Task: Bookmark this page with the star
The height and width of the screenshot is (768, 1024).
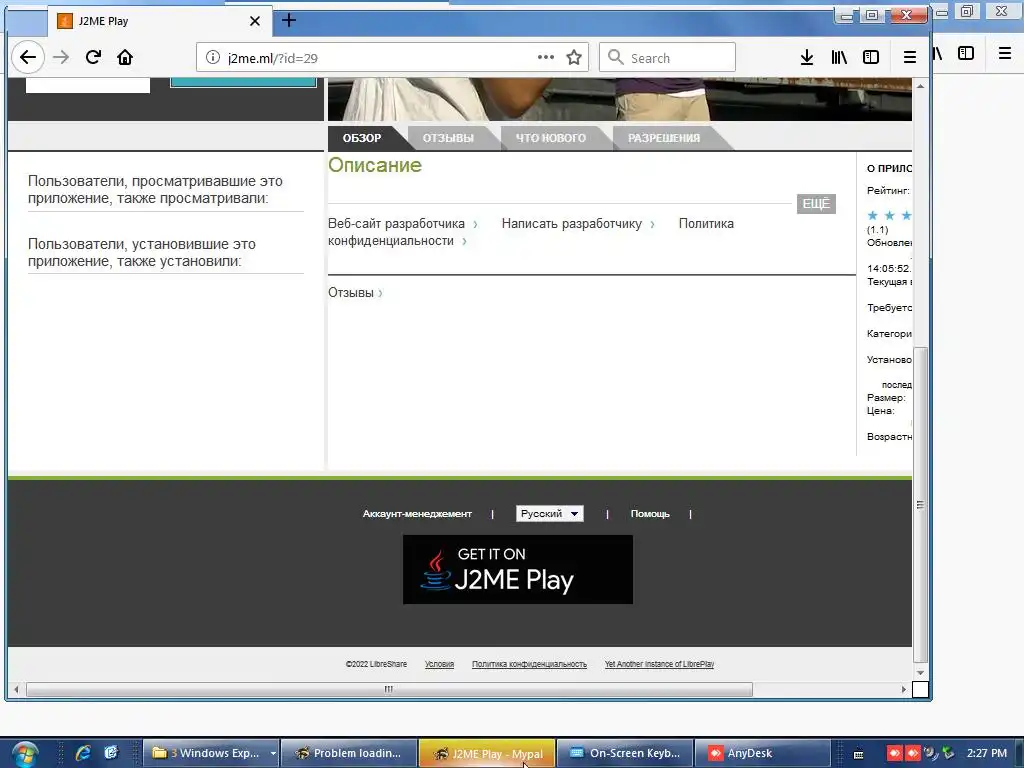Action: 574,57
